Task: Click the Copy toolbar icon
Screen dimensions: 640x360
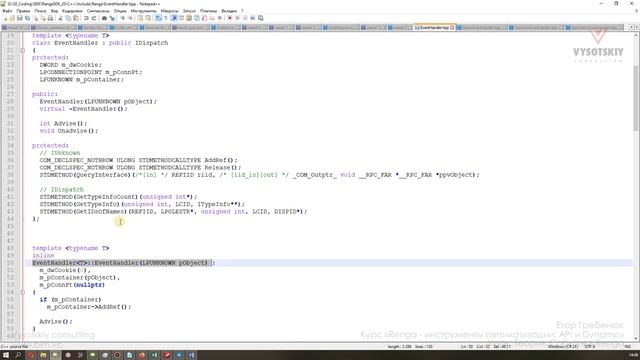Action: coord(68,18)
